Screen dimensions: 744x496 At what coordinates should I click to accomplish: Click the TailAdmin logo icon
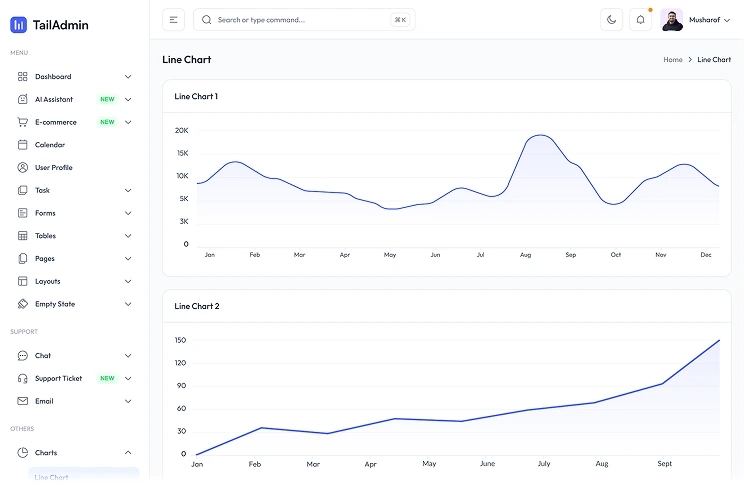coord(19,25)
